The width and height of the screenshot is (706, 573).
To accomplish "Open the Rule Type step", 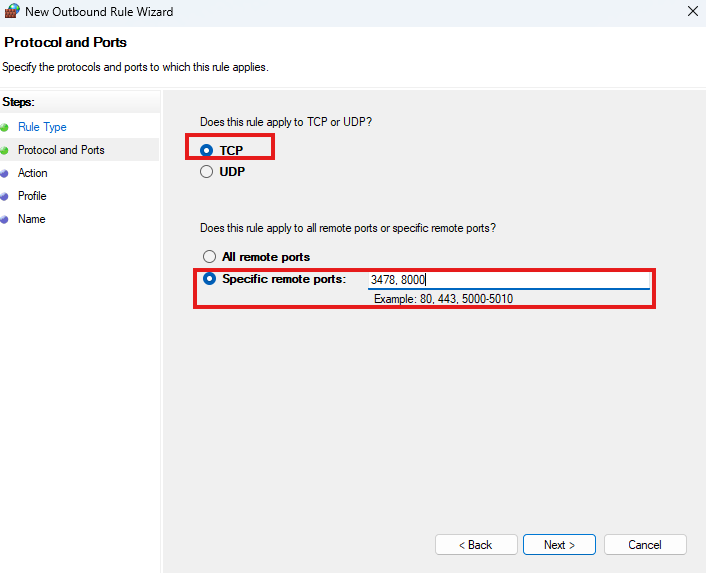I will (x=42, y=127).
